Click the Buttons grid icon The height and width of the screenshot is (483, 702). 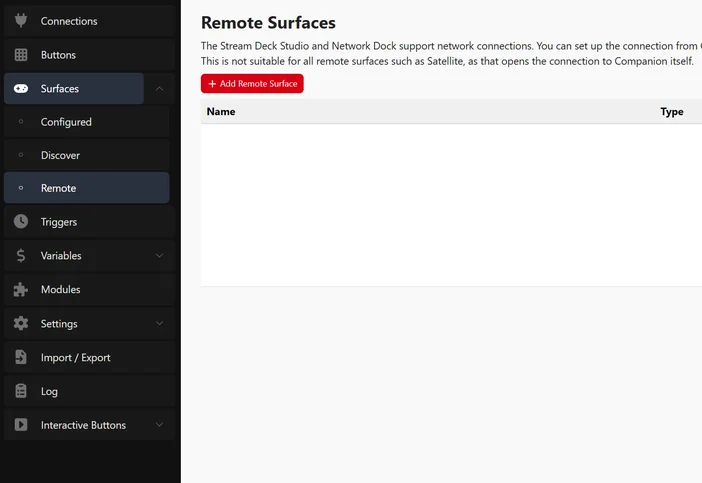click(x=21, y=55)
